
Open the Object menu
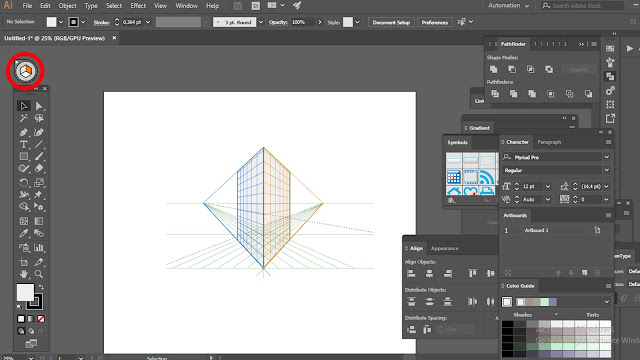67,6
